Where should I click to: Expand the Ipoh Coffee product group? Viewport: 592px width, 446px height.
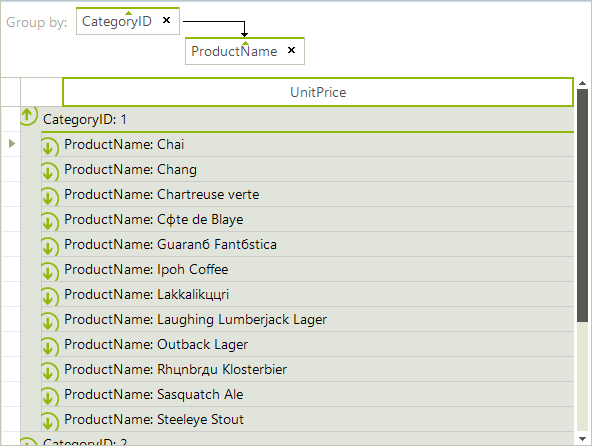(50, 272)
